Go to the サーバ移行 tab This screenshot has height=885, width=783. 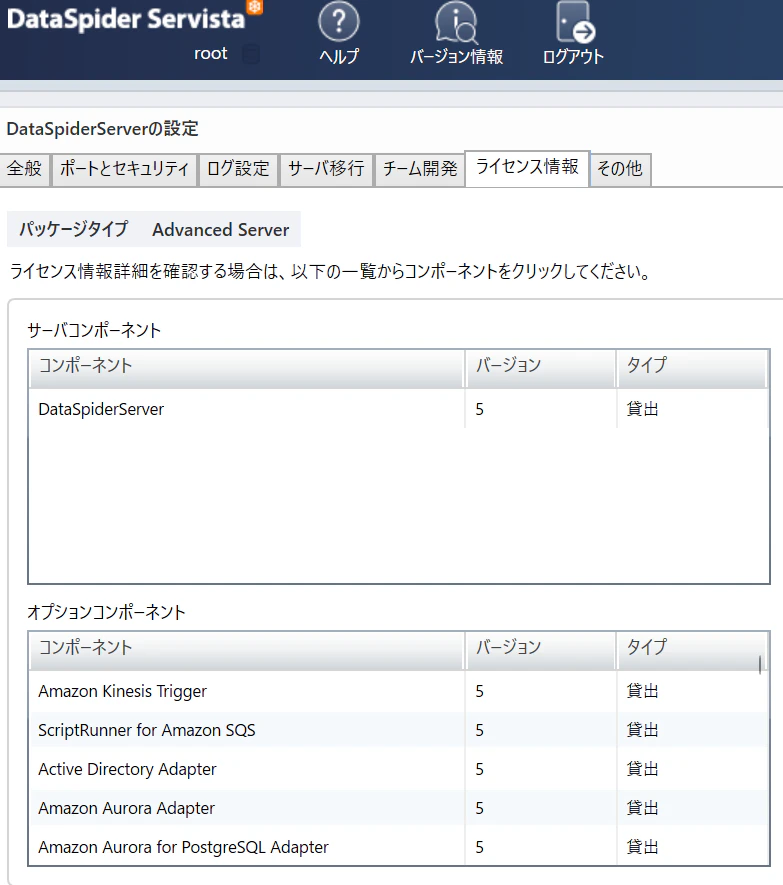click(326, 169)
